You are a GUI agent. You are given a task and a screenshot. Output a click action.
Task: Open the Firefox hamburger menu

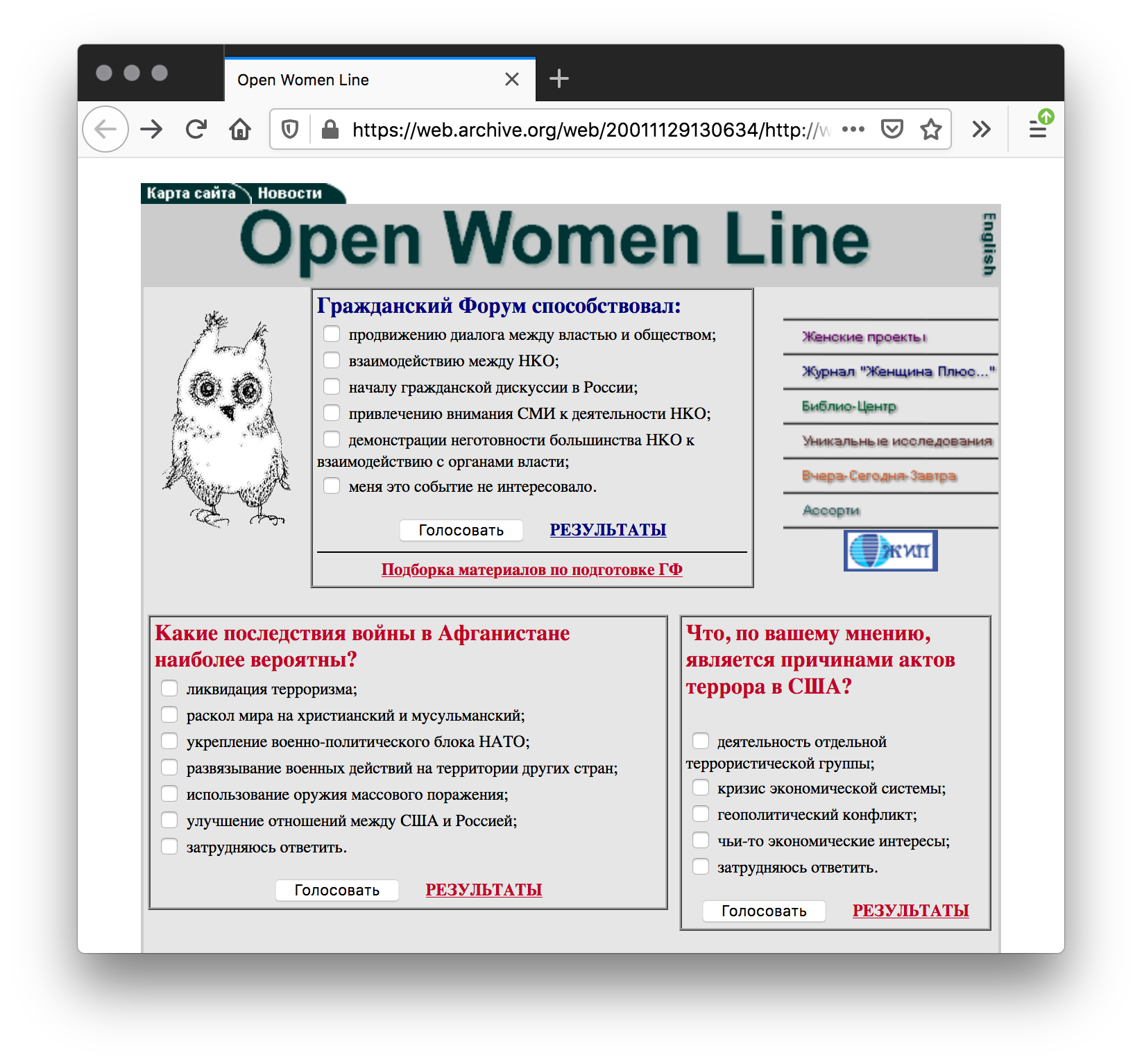(1038, 129)
